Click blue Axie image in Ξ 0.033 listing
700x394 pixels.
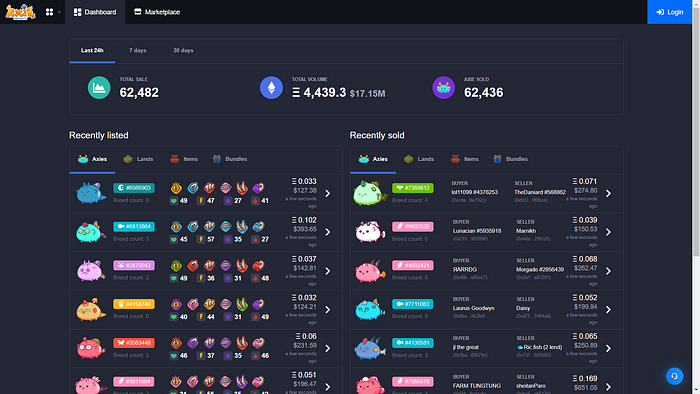coord(91,193)
